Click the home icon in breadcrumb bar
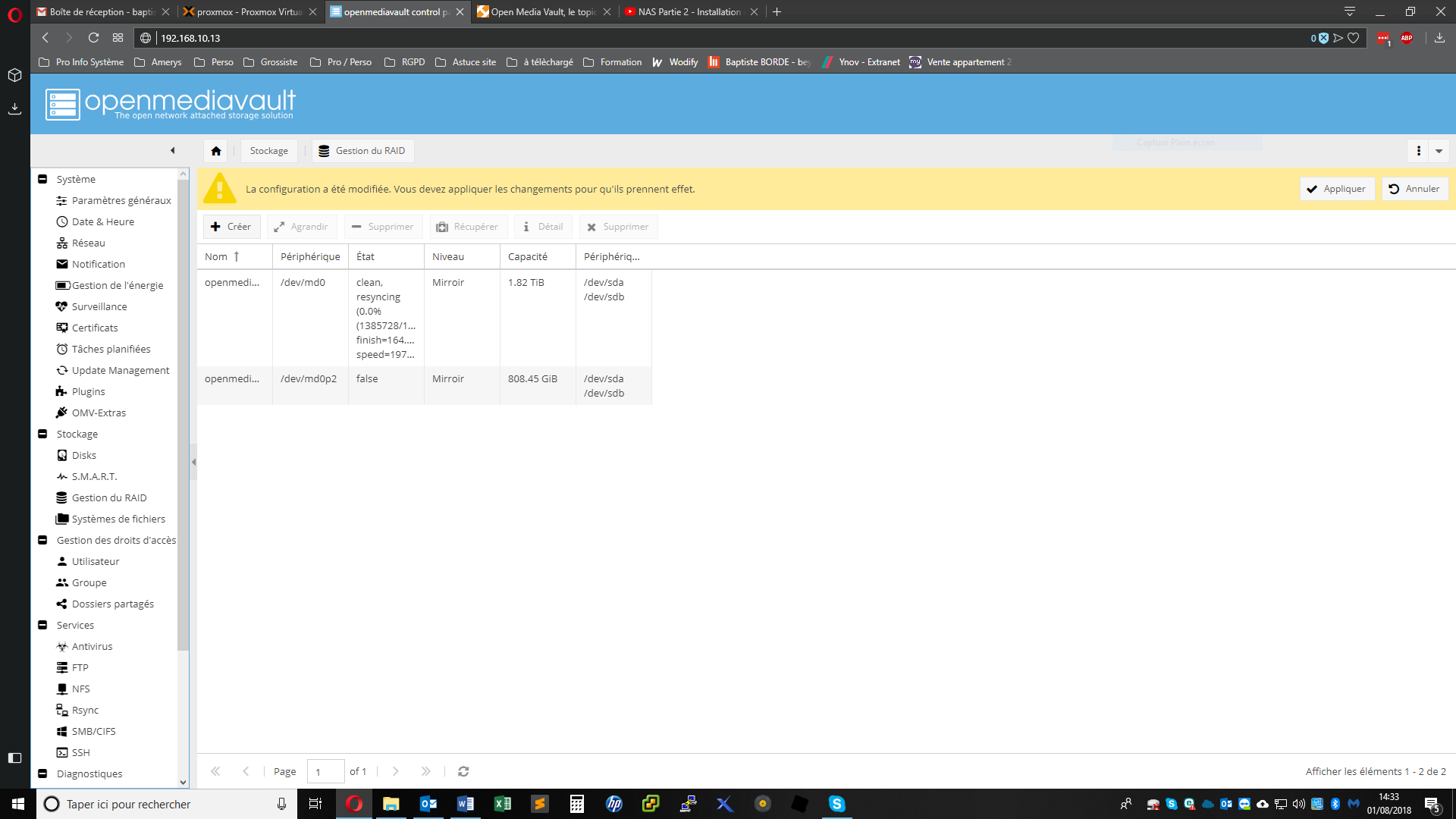This screenshot has width=1456, height=819. [216, 151]
